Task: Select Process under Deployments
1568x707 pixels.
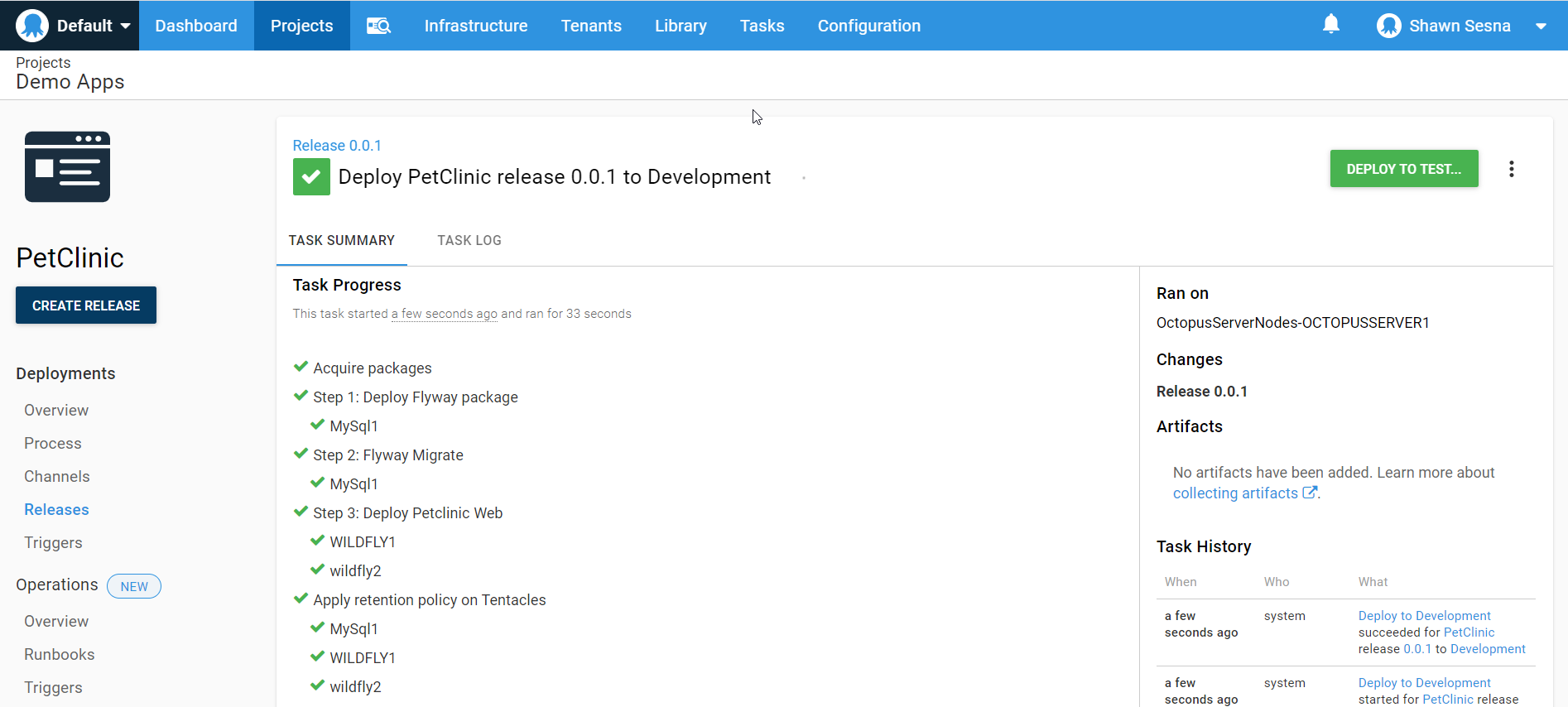Action: coord(53,443)
